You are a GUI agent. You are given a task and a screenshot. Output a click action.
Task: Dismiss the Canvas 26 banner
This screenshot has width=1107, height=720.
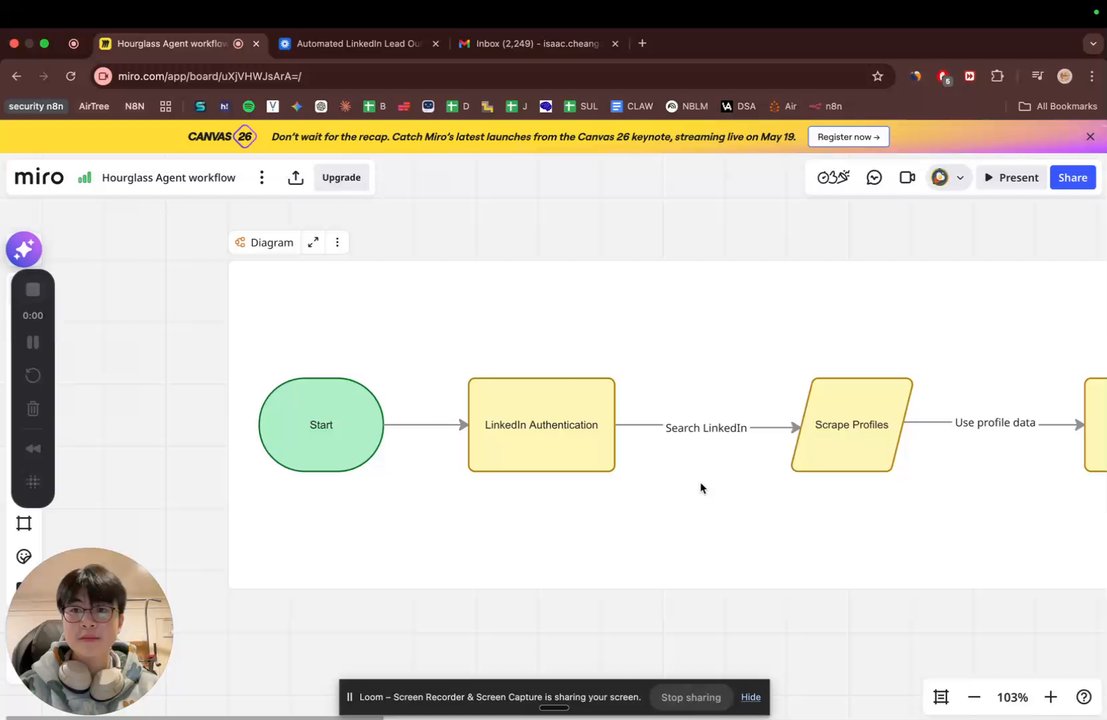1090,137
